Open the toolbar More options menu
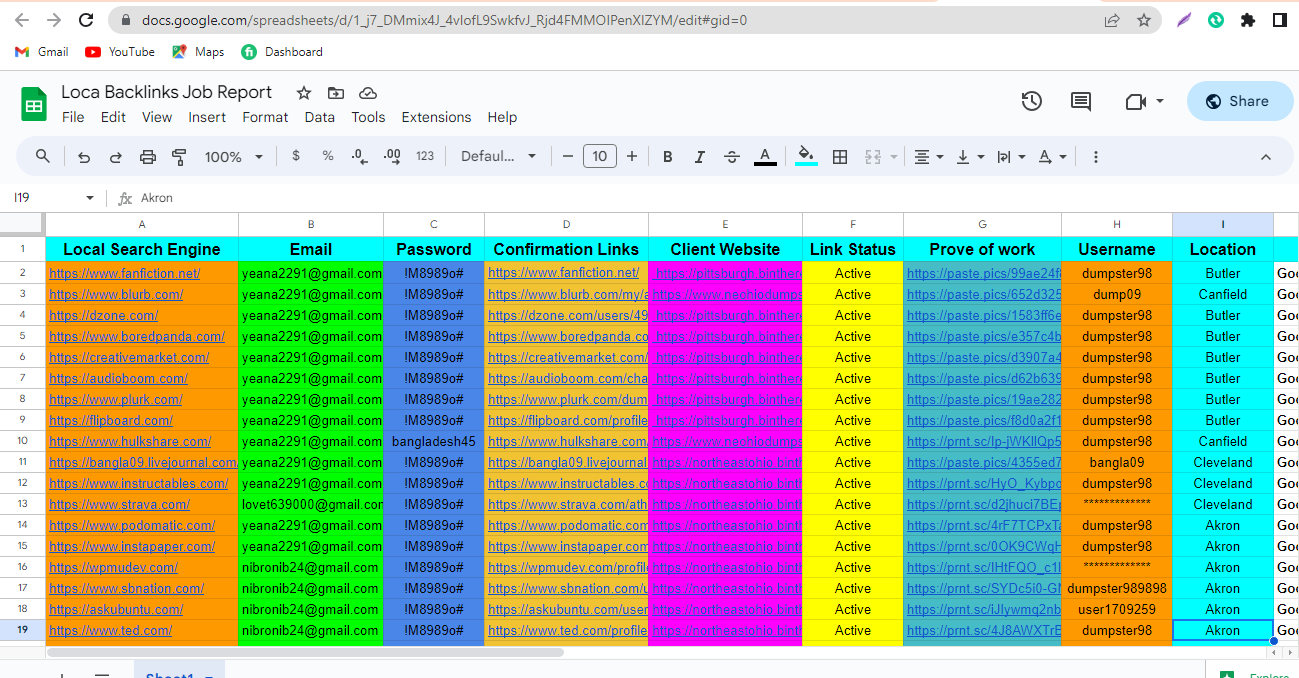The height and width of the screenshot is (678, 1299). [x=1096, y=157]
